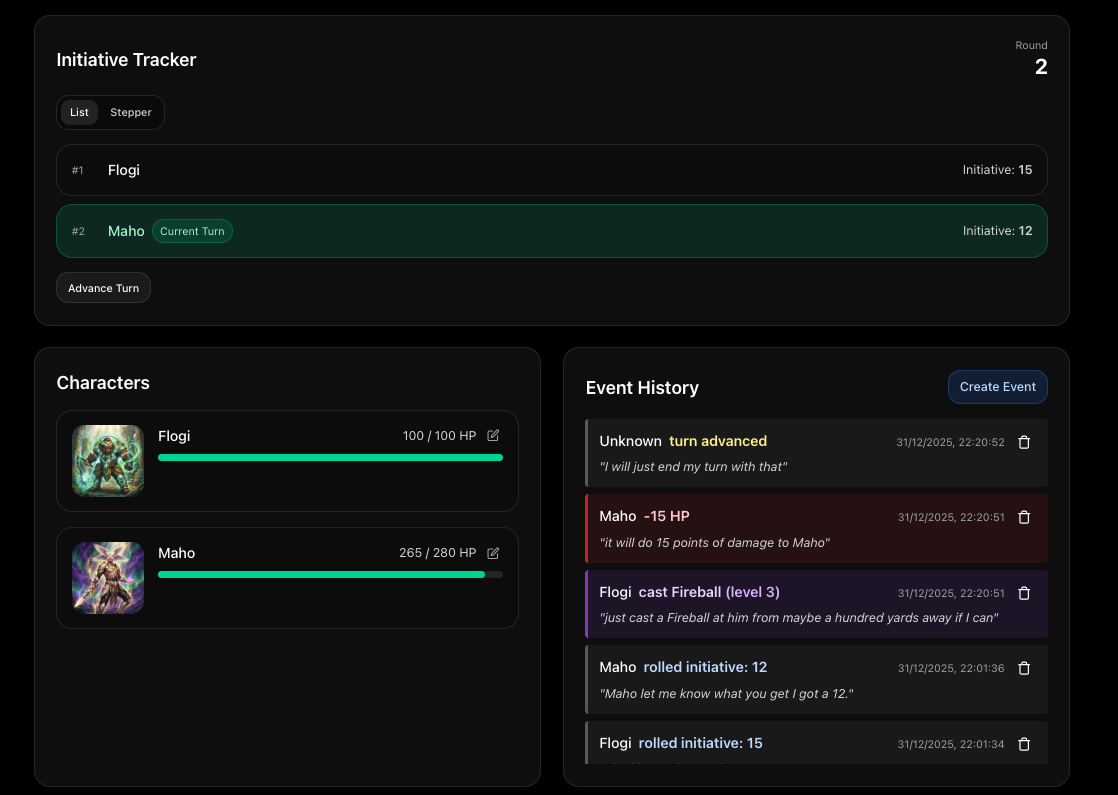Click the Current Turn badge
This screenshot has height=795, width=1118.
coord(193,231)
